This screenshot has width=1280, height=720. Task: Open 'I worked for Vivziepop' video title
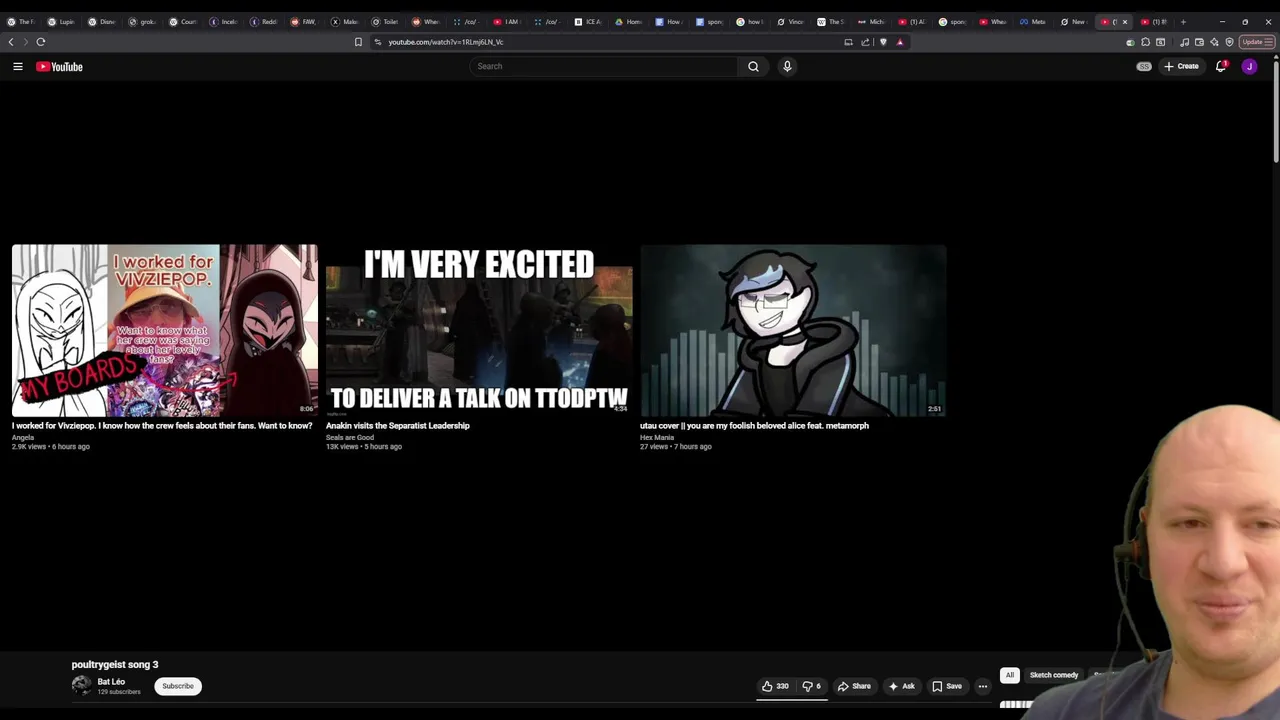162,426
